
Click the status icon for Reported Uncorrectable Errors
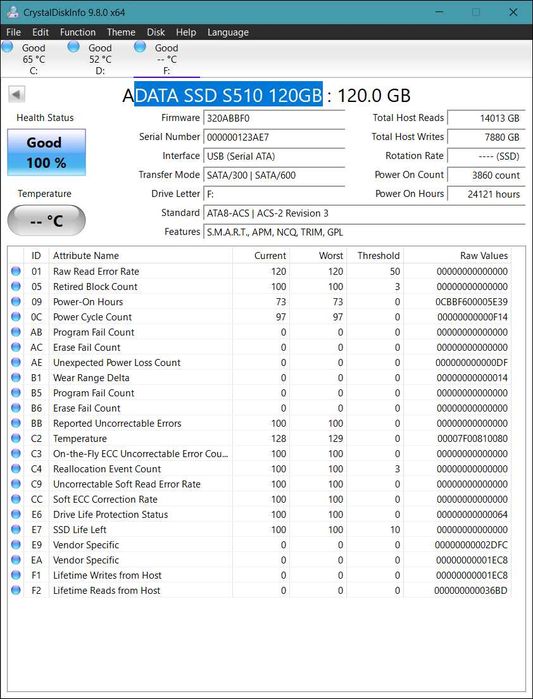tap(16, 423)
